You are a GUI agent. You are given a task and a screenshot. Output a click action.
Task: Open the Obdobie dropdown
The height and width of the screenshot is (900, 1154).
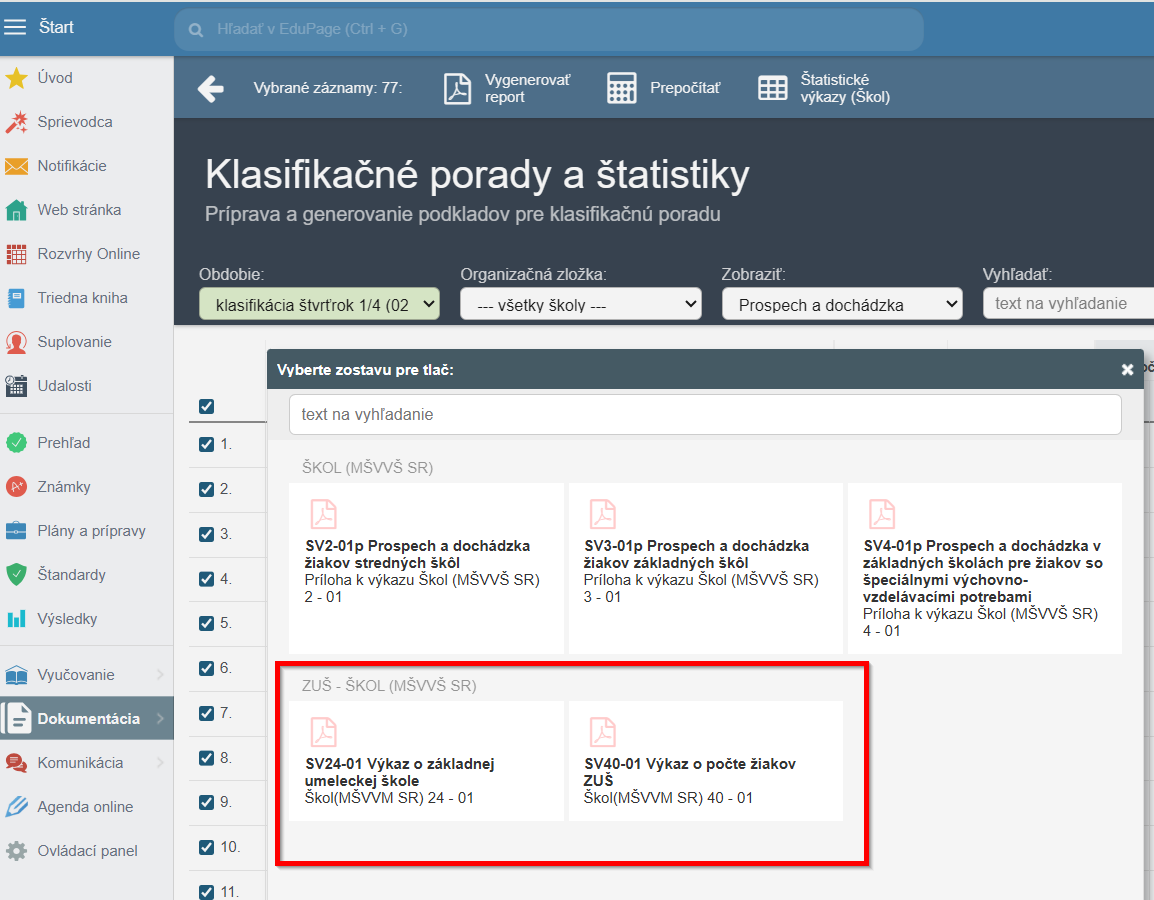(x=319, y=304)
